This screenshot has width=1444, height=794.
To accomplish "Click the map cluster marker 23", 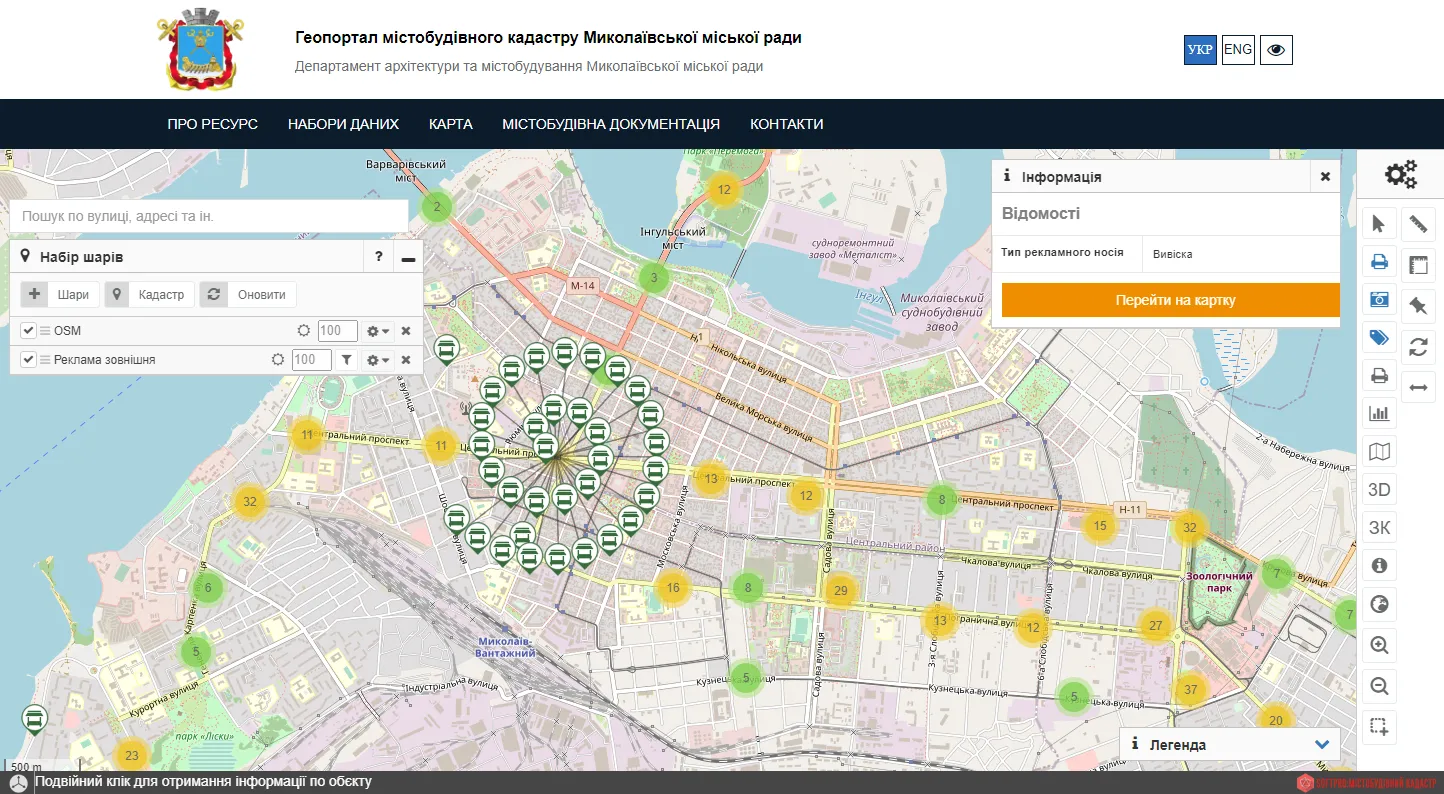I will tap(131, 755).
